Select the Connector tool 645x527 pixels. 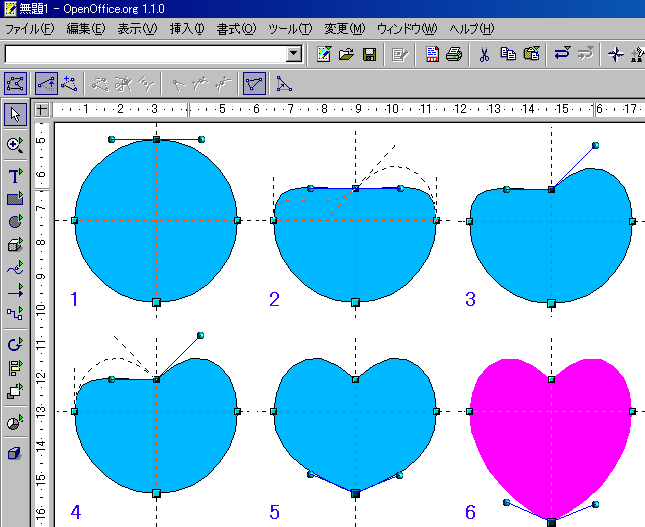point(16,314)
